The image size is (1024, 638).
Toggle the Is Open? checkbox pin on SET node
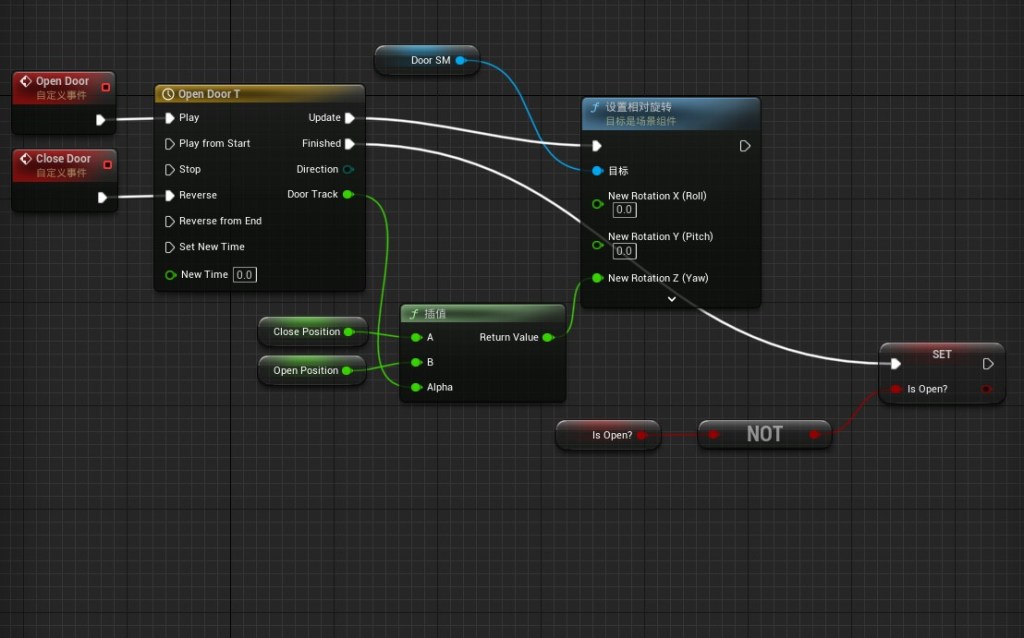pyautogui.click(x=896, y=389)
